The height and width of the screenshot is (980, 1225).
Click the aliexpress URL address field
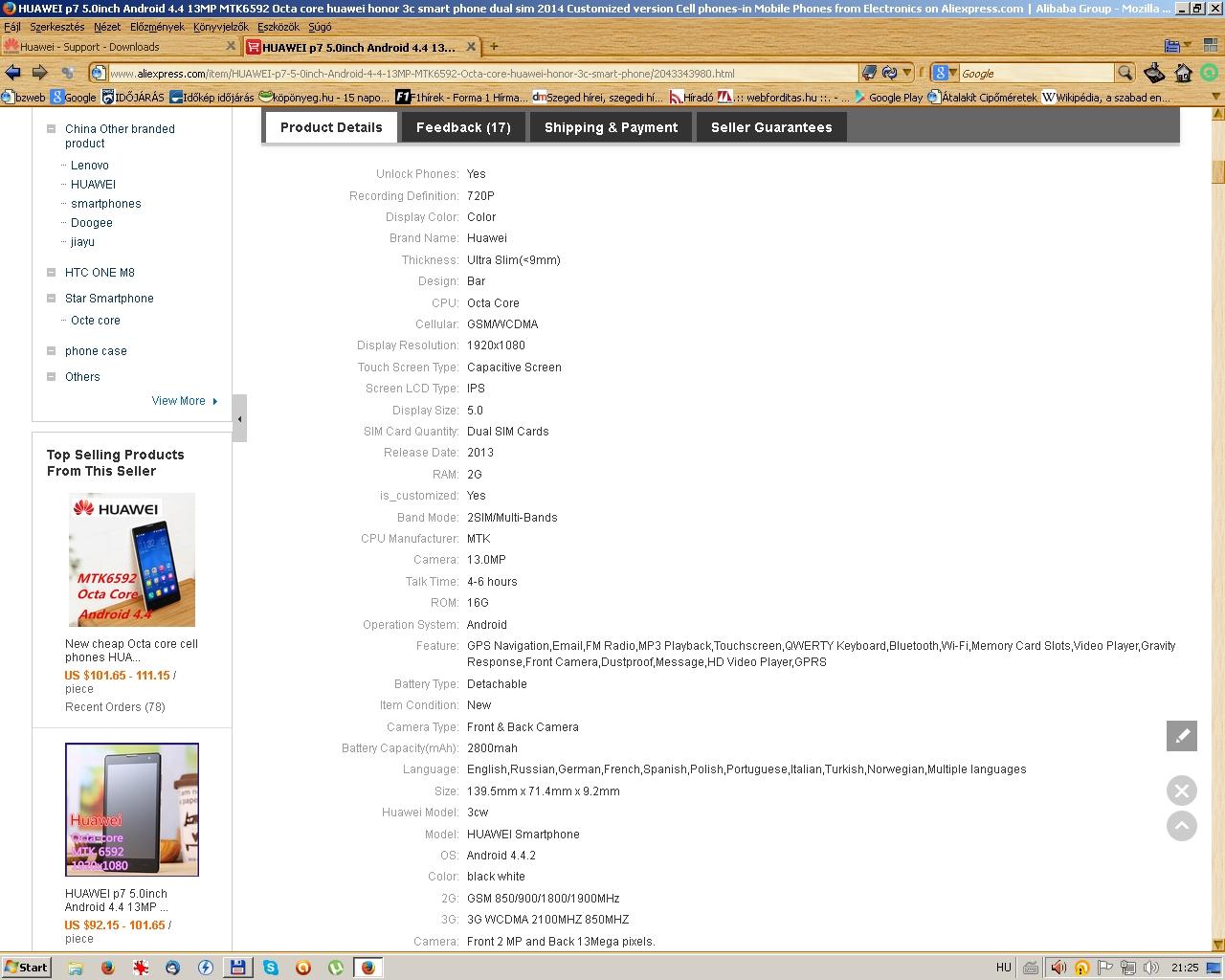pos(483,73)
